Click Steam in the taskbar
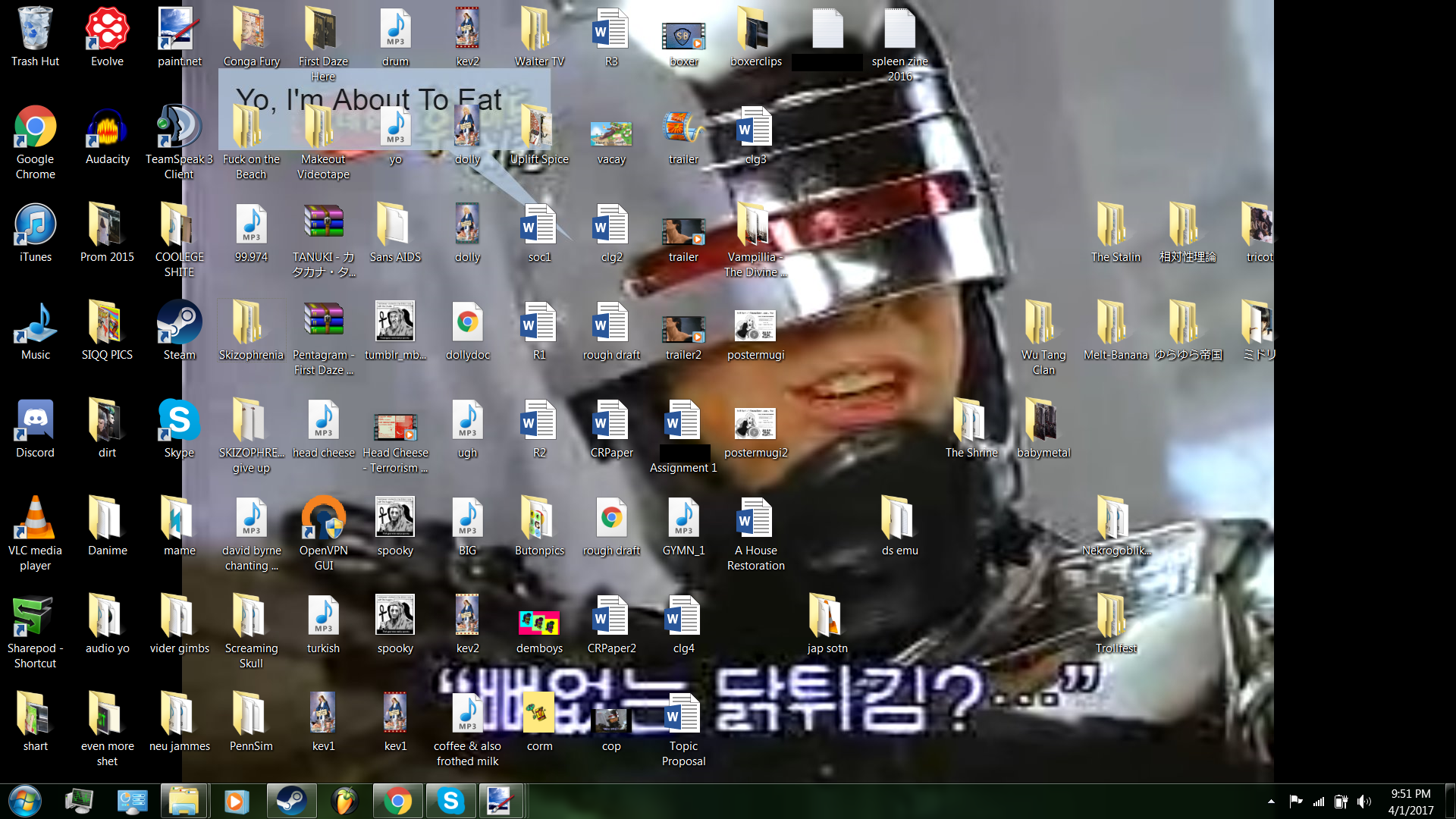1456x819 pixels. [290, 801]
